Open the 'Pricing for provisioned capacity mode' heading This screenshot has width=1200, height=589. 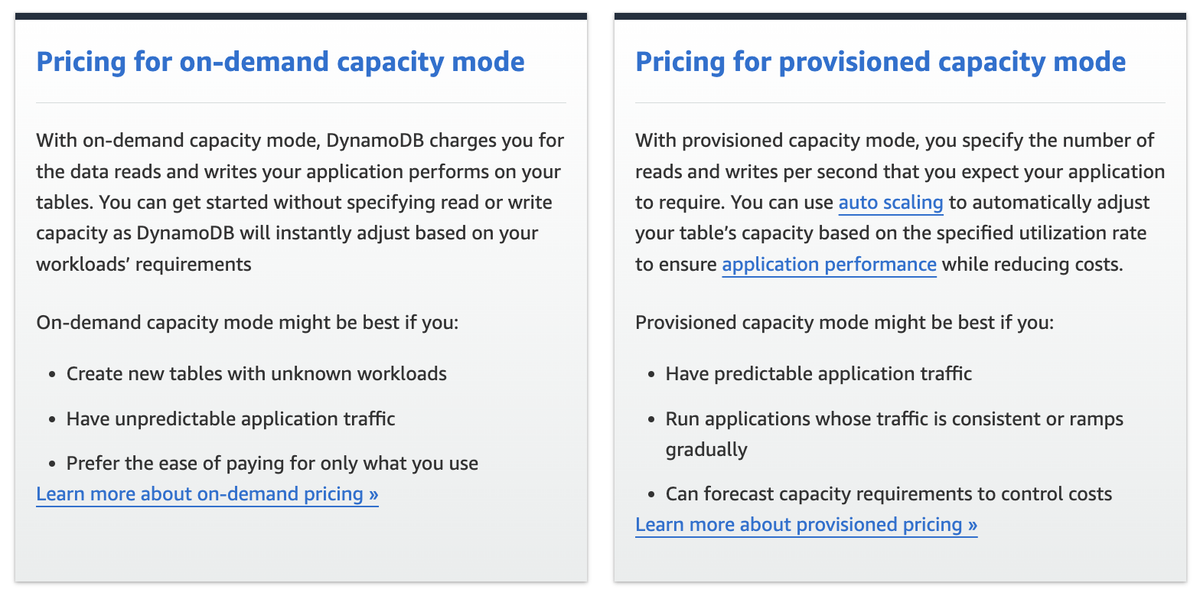880,62
